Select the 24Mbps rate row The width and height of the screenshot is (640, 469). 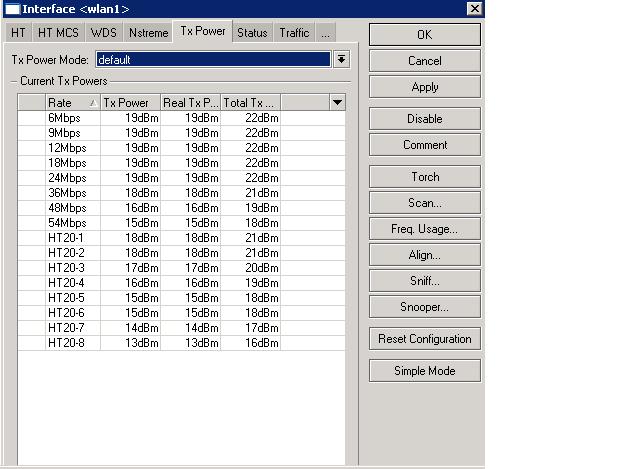[182, 178]
